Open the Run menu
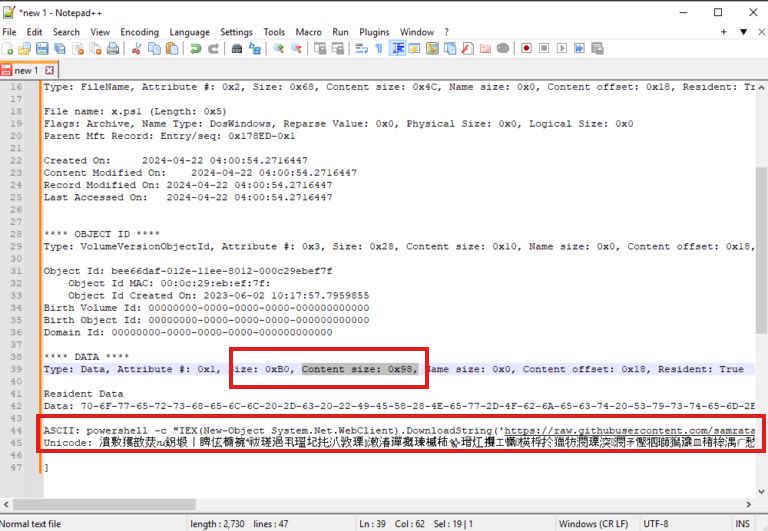Screen dimensions: 768x531 (340, 32)
